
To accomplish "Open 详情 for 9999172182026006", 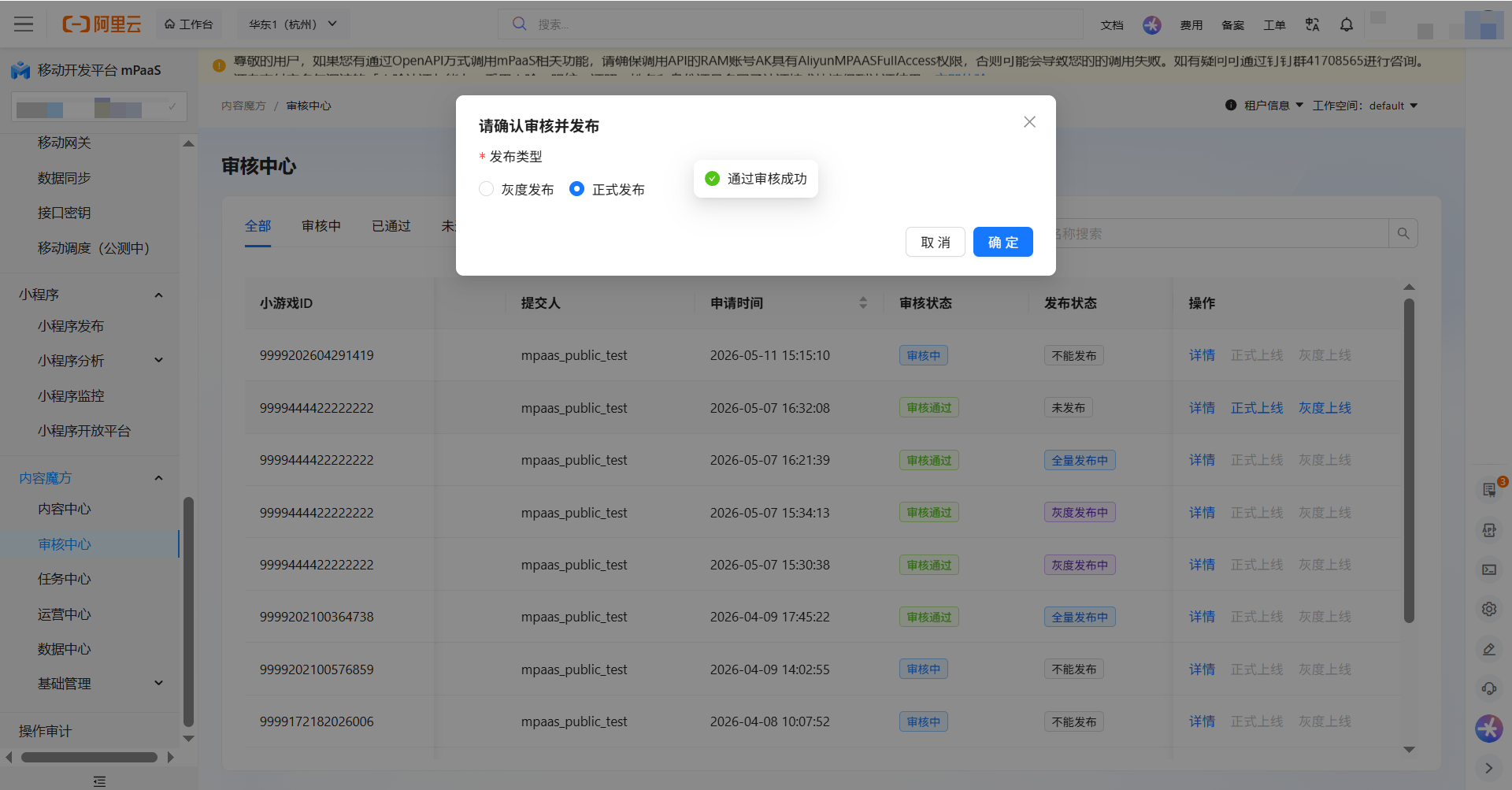I will 1202,721.
